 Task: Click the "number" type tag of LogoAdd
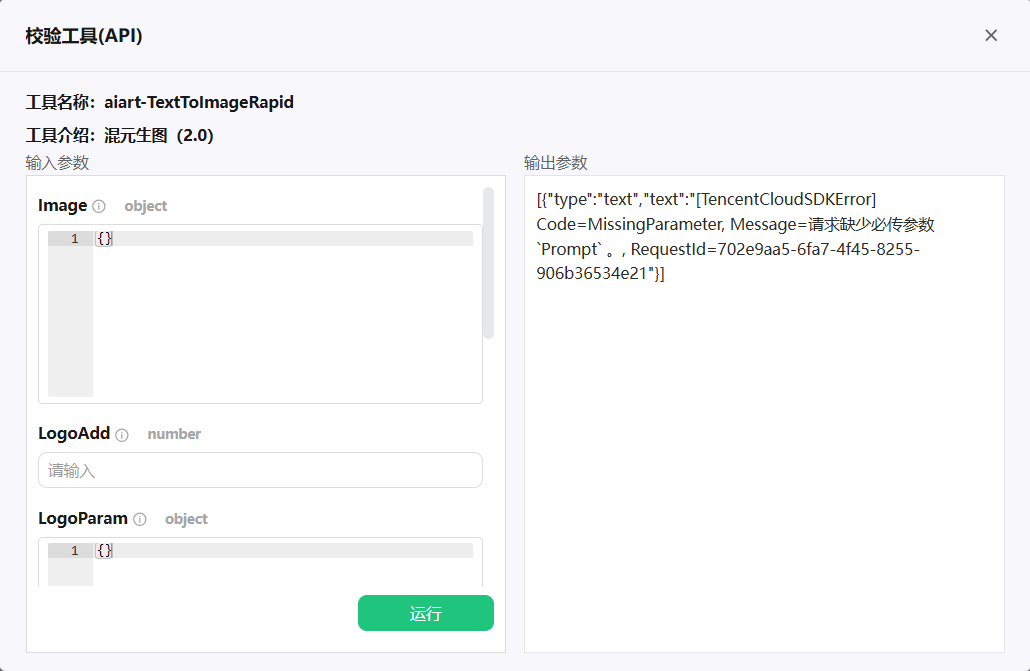174,434
